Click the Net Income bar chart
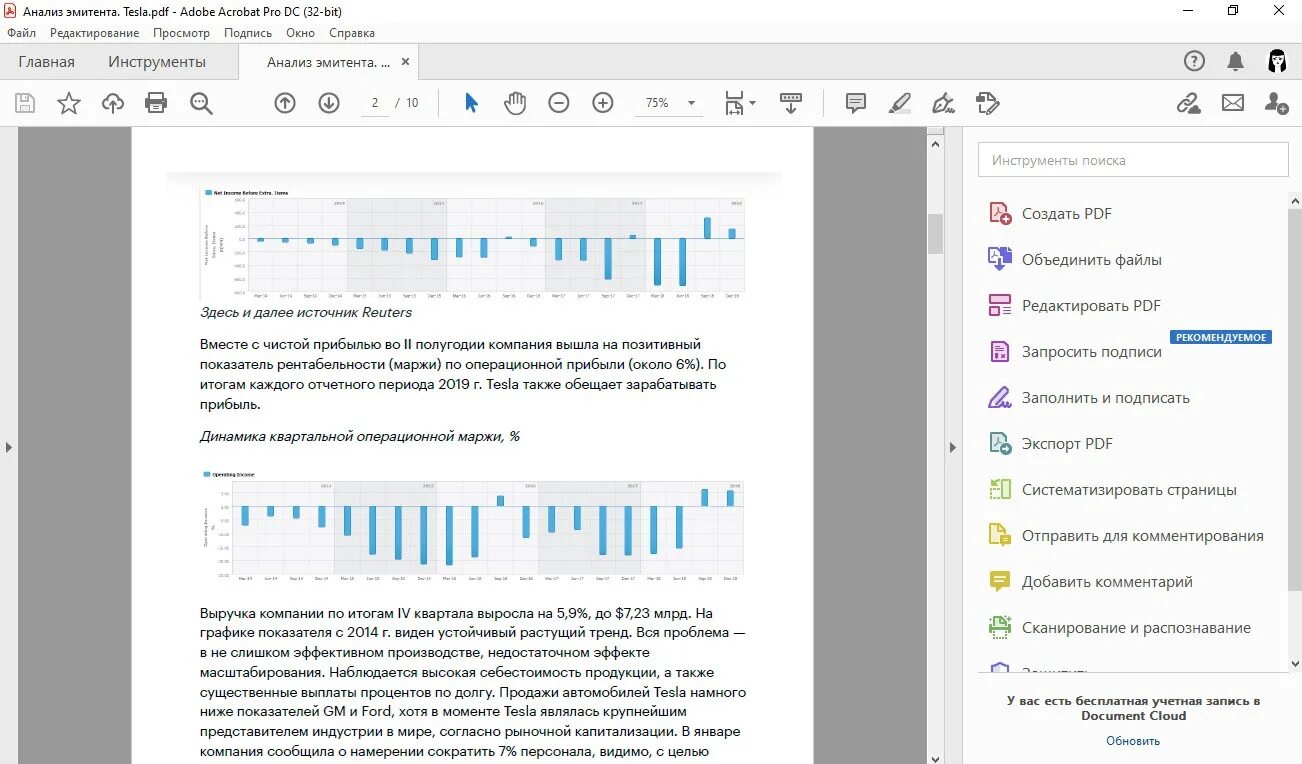This screenshot has height=764, width=1302. [x=473, y=243]
